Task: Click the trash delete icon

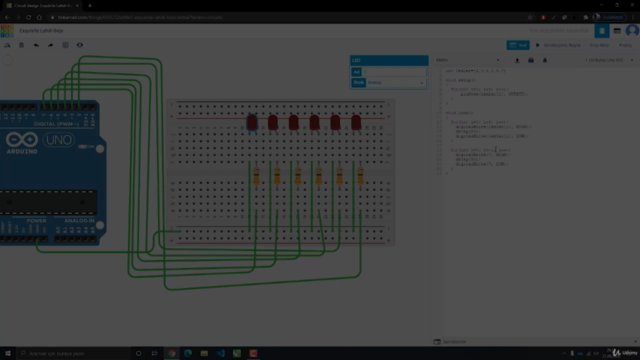Action: (22, 45)
